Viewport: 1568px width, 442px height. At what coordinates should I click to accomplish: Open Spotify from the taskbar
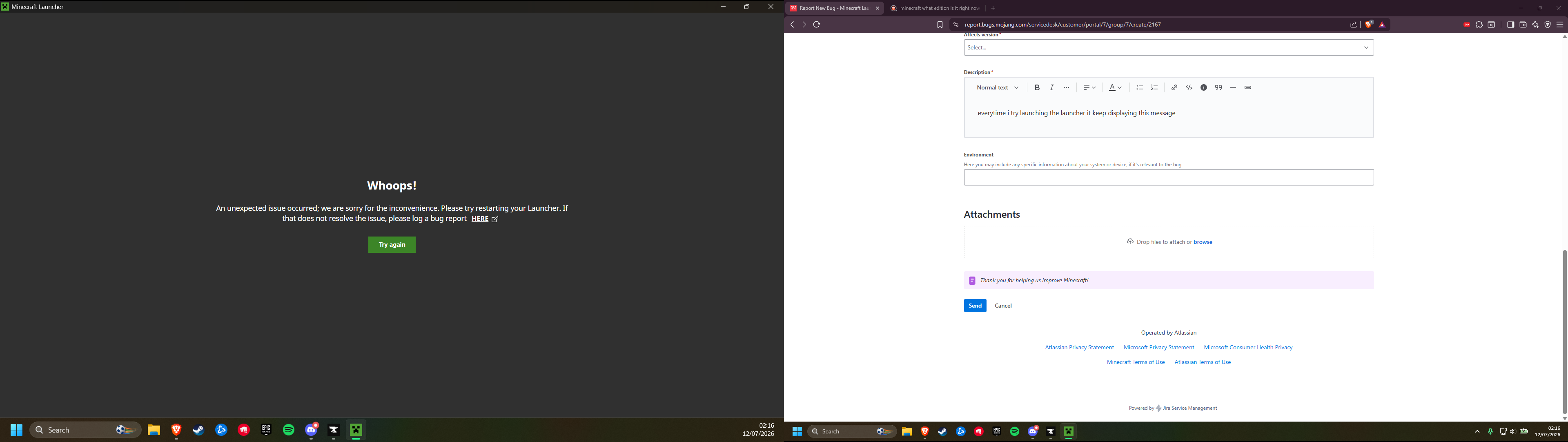[x=289, y=430]
